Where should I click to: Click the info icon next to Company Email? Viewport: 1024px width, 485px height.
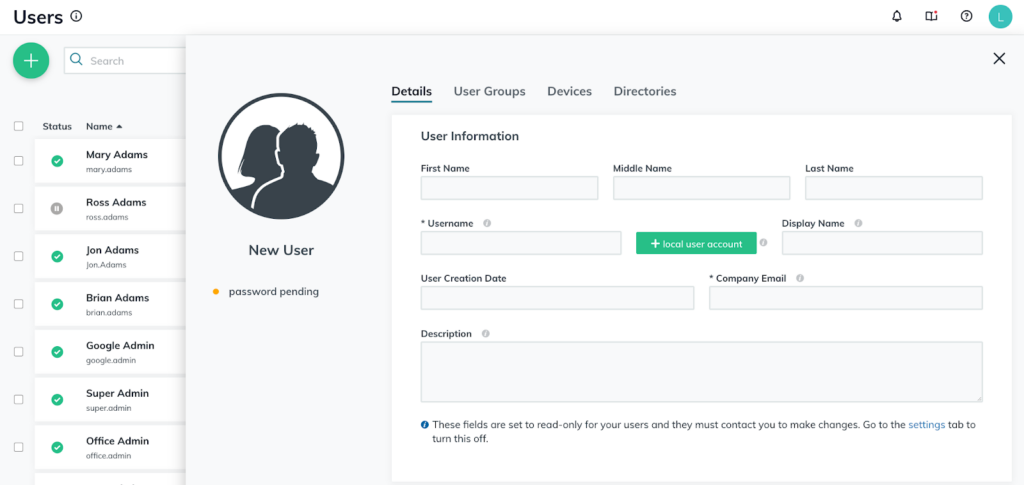[800, 278]
